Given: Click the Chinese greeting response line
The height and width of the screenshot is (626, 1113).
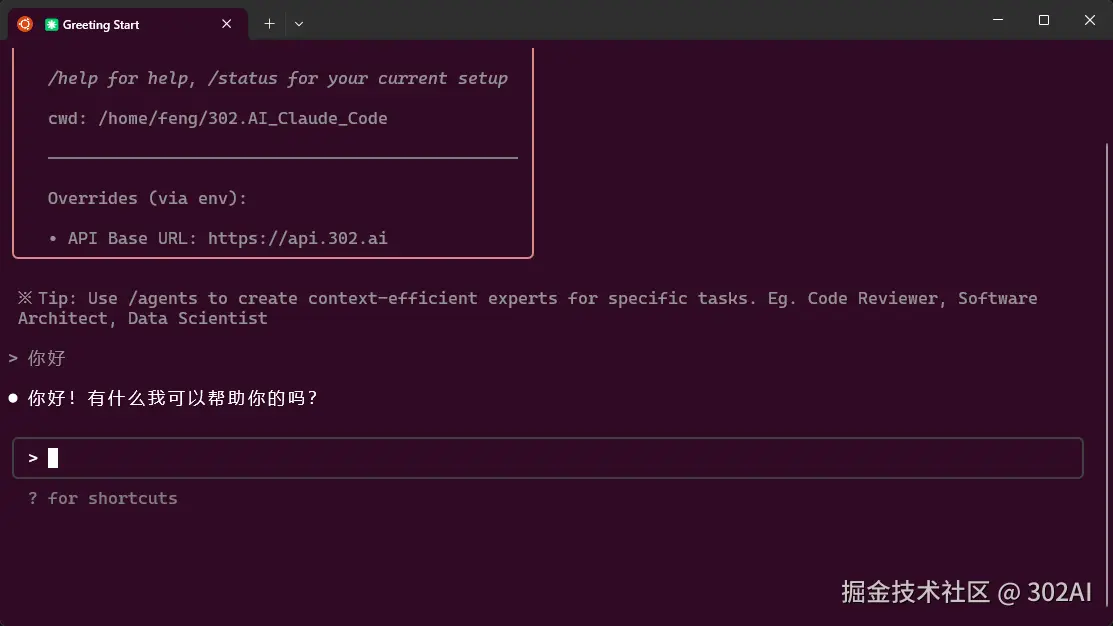Looking at the screenshot, I should coord(172,398).
